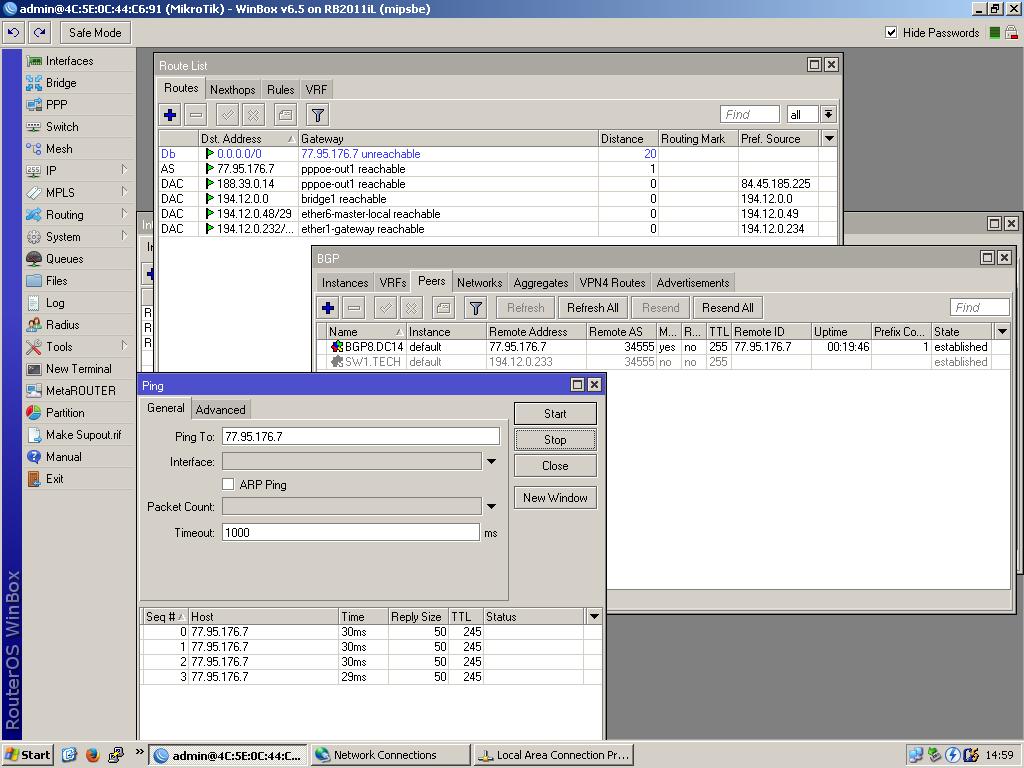Add a new route with the plus icon in Route List
The image size is (1024, 768).
coord(170,115)
